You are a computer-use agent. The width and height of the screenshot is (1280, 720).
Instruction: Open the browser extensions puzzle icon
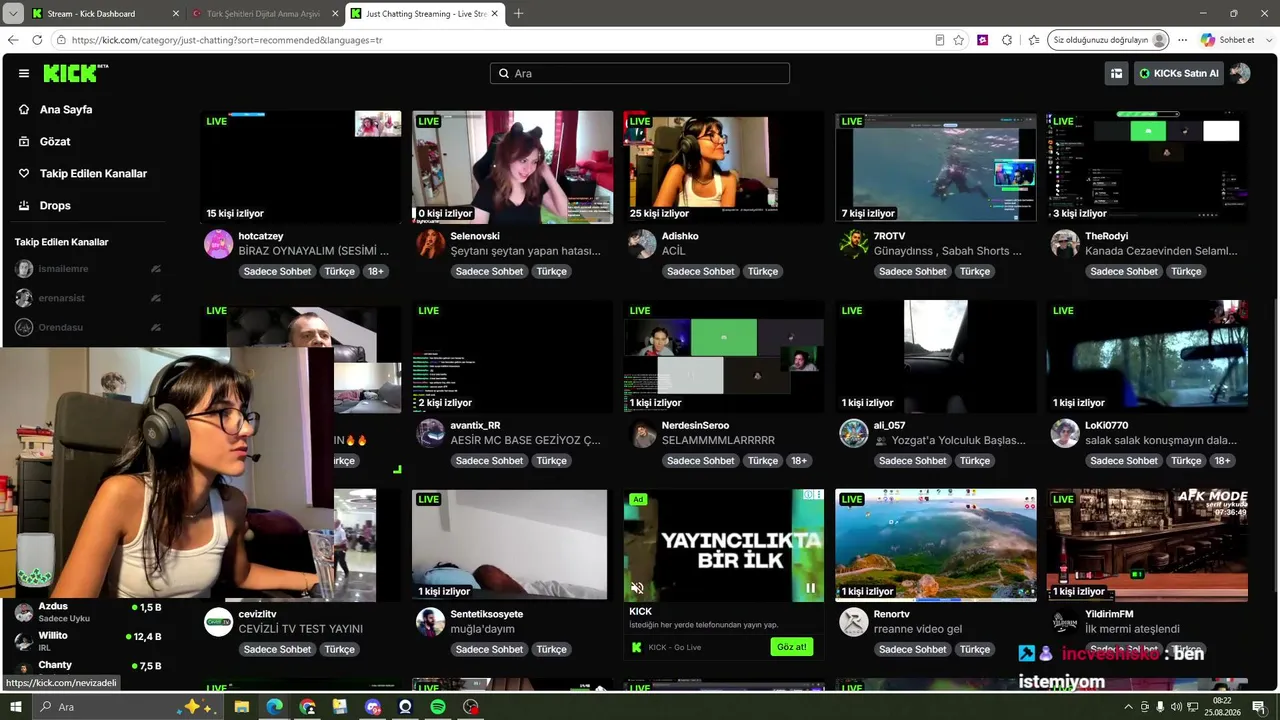(x=1007, y=40)
